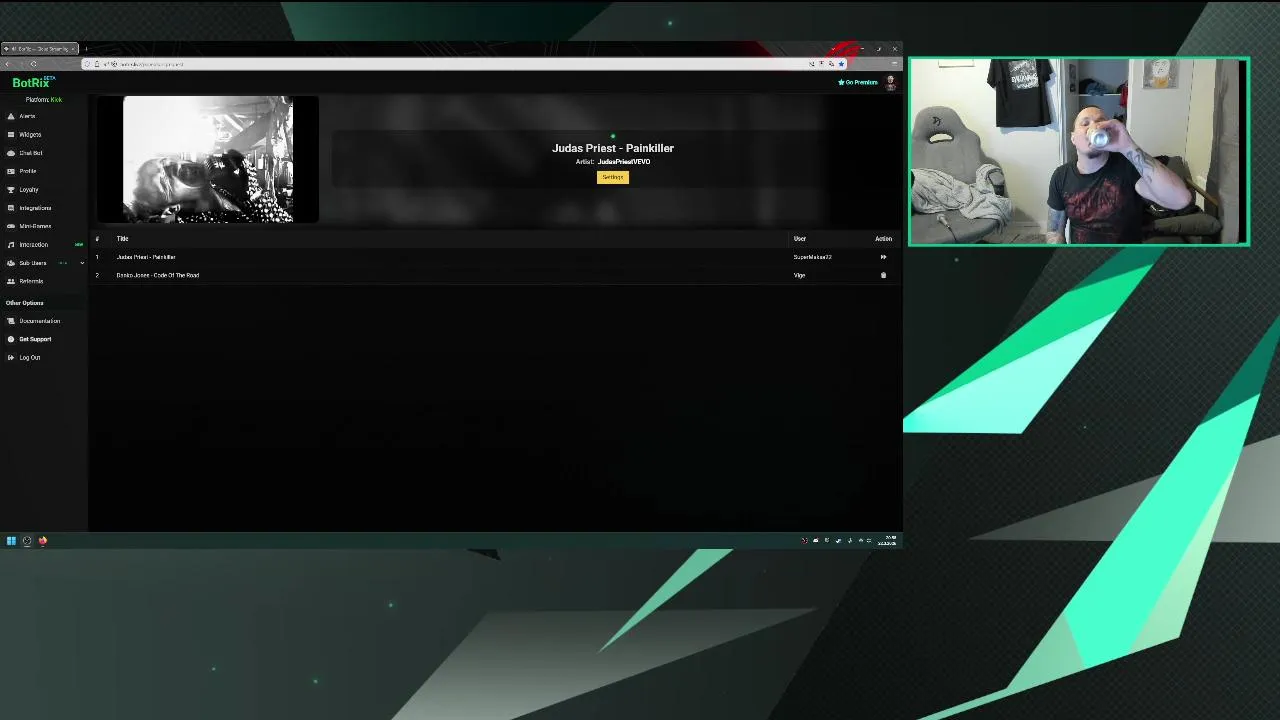Open the Documentation icon

pyautogui.click(x=11, y=321)
